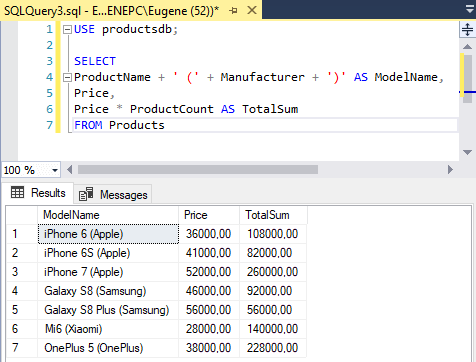Viewport: 476px width, 362px height.
Task: Click the horizontal scrollbar thumb in editor
Action: (198, 170)
